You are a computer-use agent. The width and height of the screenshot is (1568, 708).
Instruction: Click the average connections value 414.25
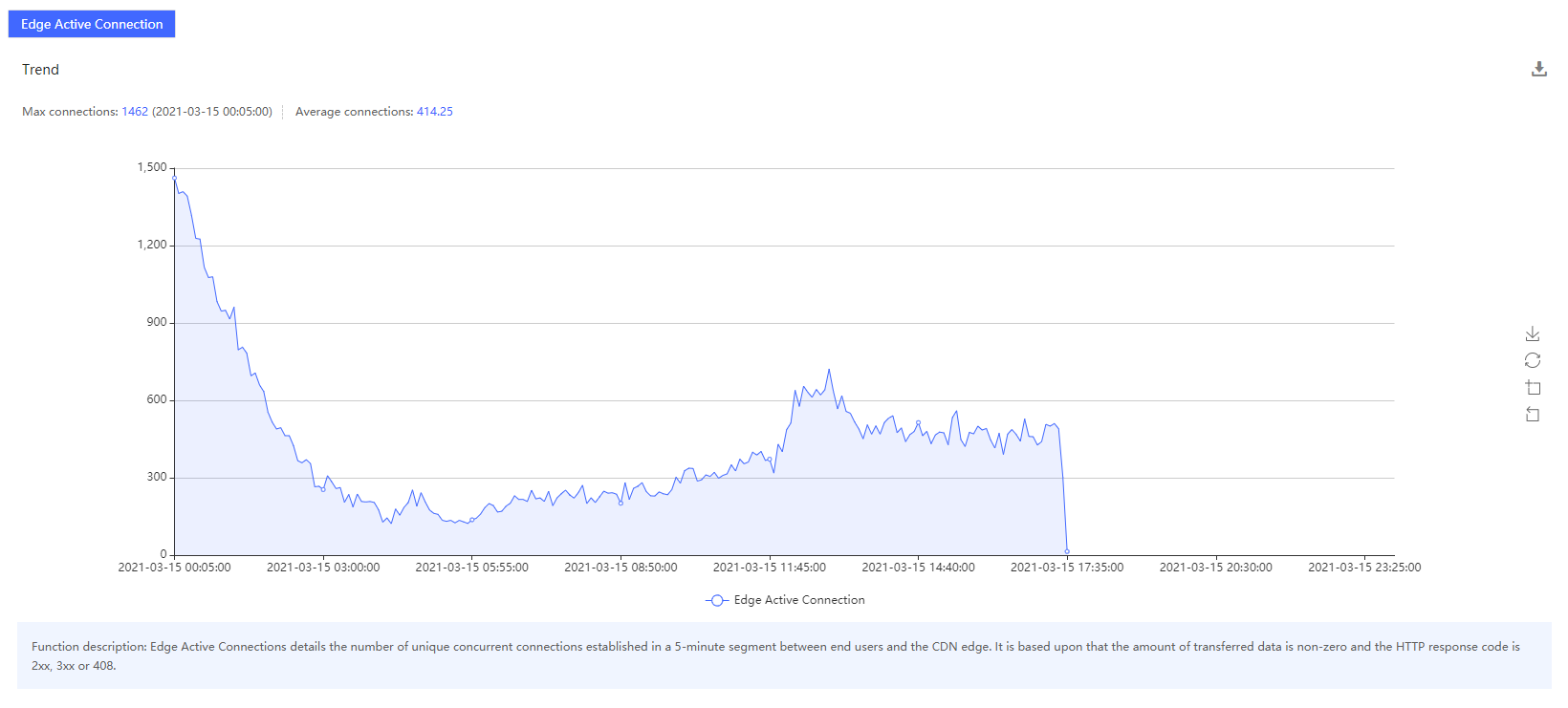point(434,112)
